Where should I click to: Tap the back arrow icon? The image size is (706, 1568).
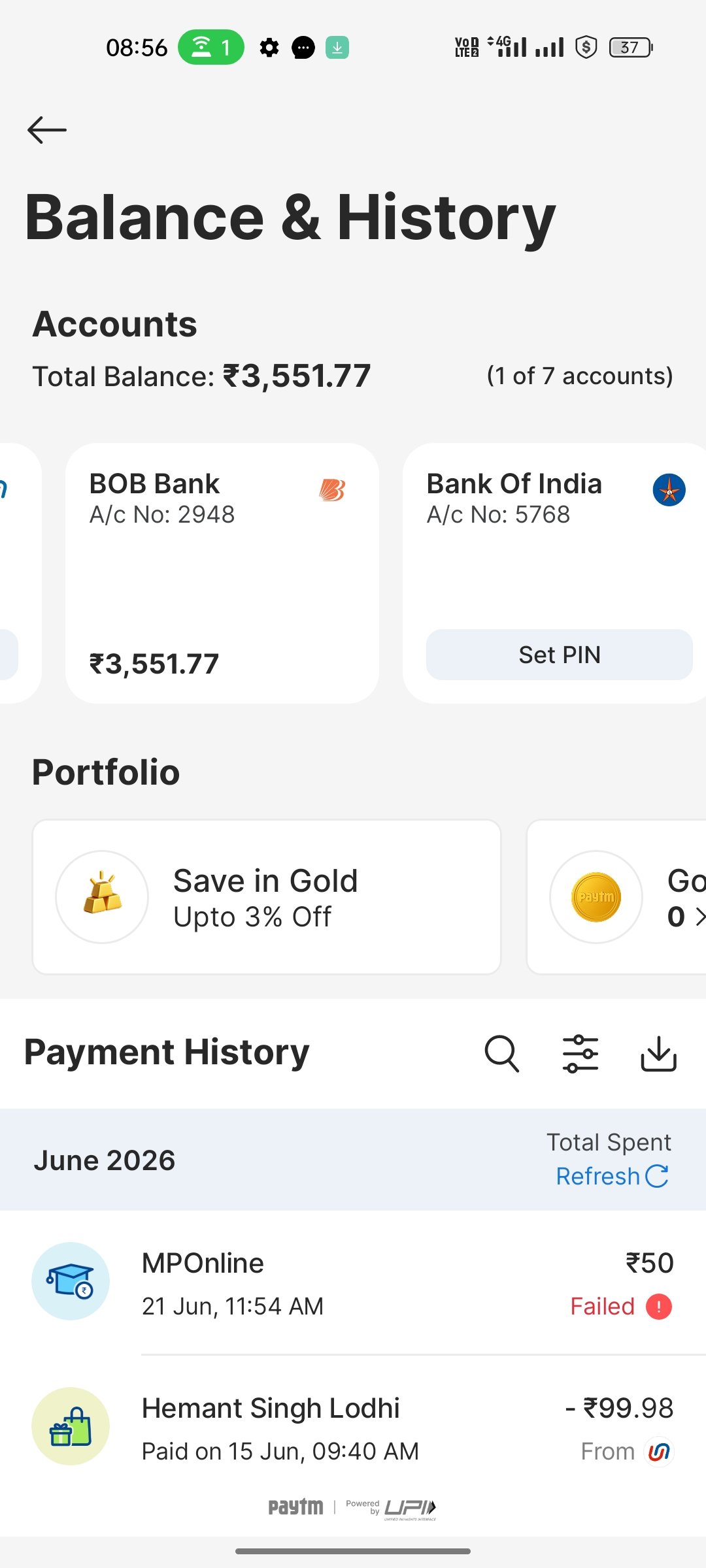click(47, 130)
